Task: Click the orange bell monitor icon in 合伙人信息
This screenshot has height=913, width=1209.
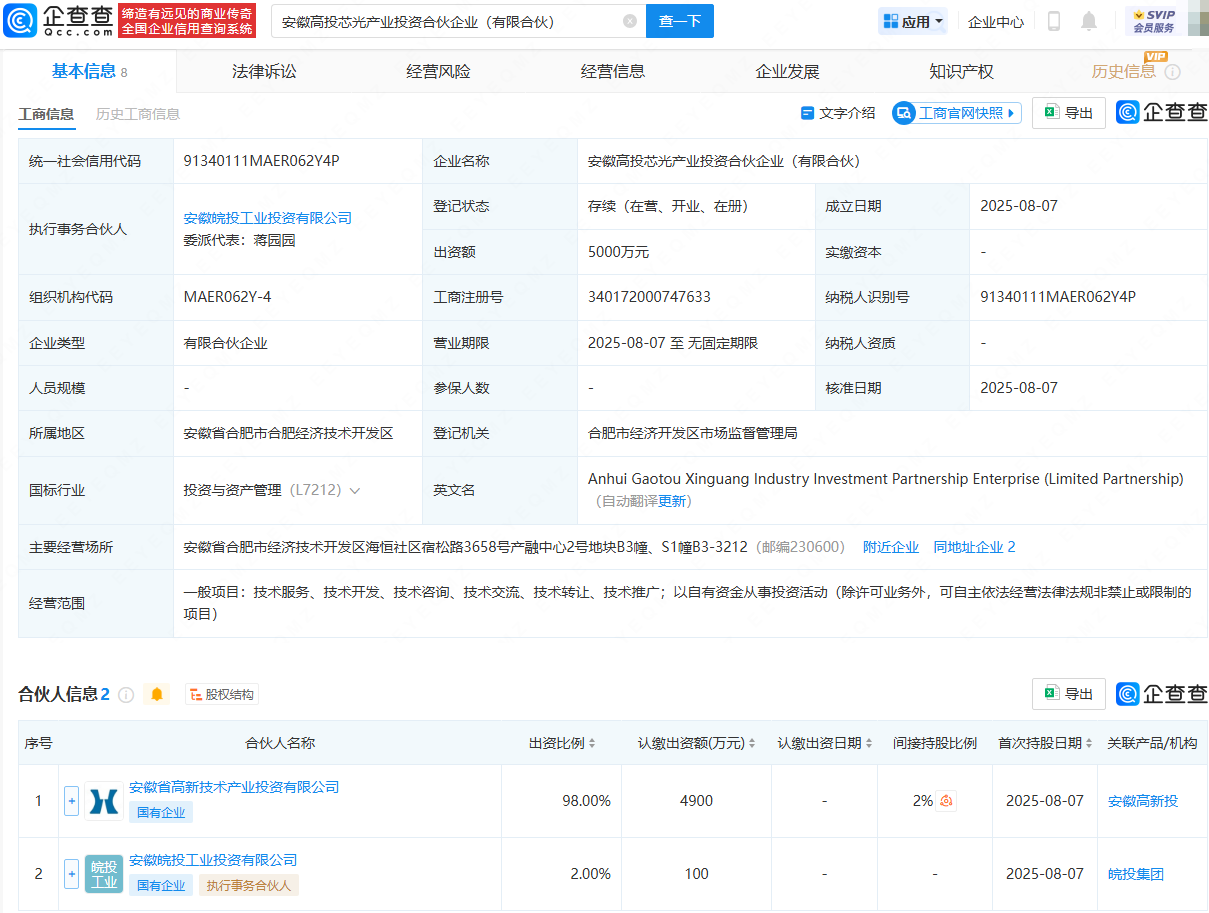Action: [x=156, y=694]
